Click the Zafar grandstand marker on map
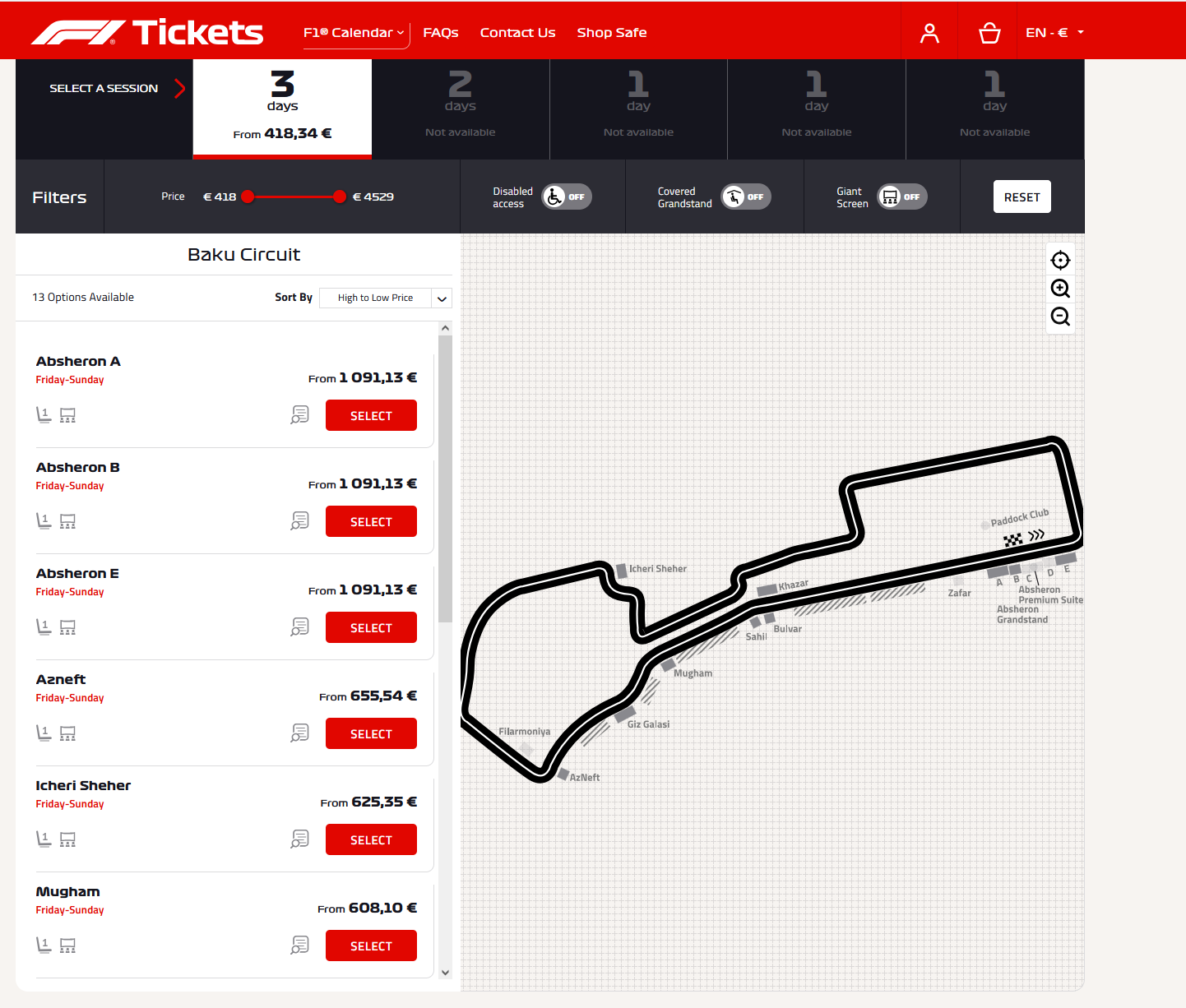Image resolution: width=1186 pixels, height=1008 pixels. [958, 580]
